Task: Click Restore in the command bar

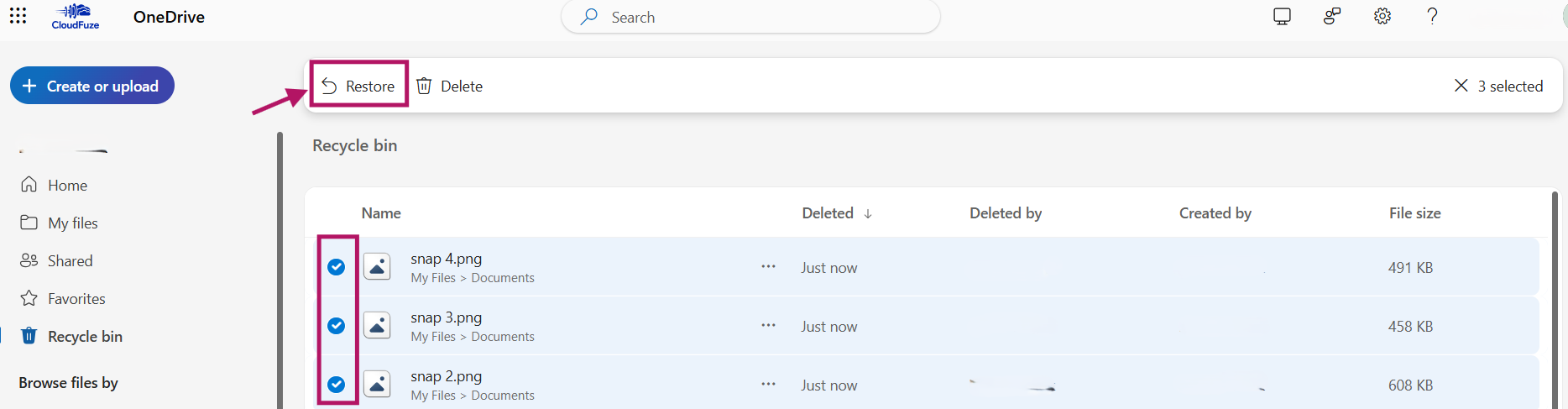Action: pos(358,86)
